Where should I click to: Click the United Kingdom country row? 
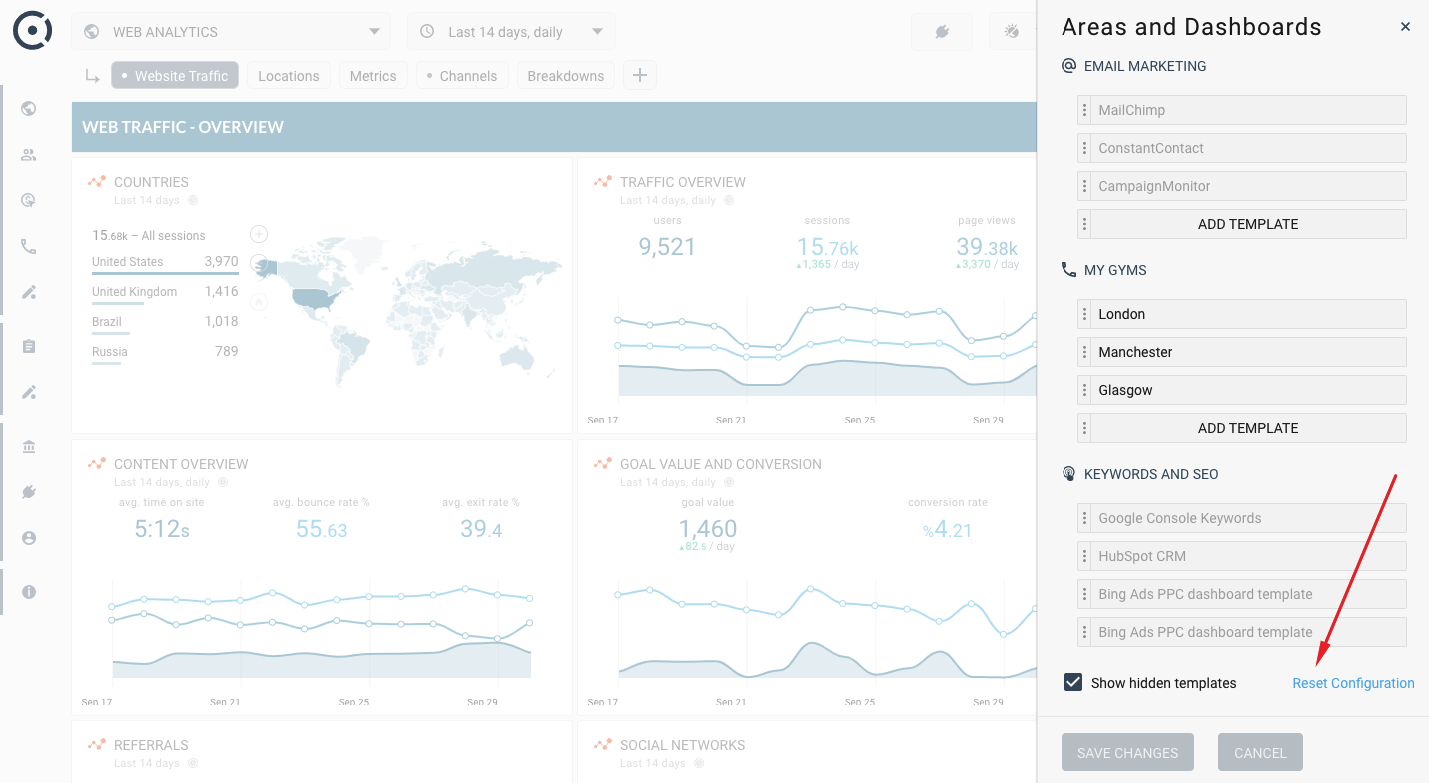tap(165, 292)
